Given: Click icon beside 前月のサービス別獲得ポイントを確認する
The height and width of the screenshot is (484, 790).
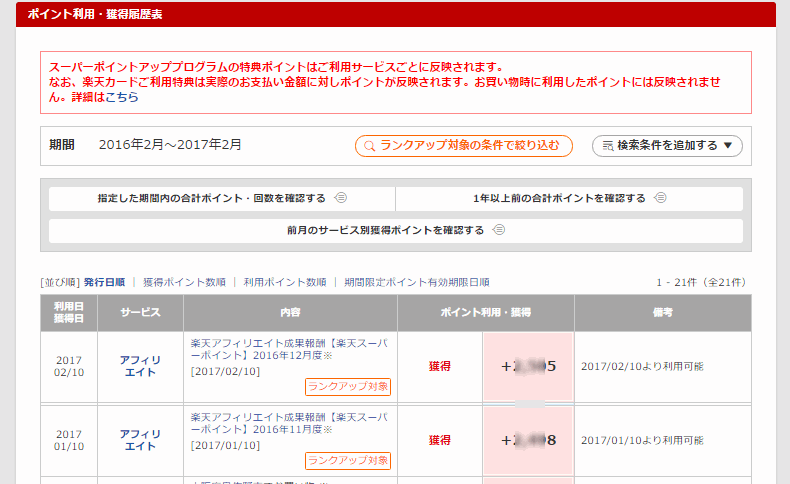Looking at the screenshot, I should [x=499, y=230].
